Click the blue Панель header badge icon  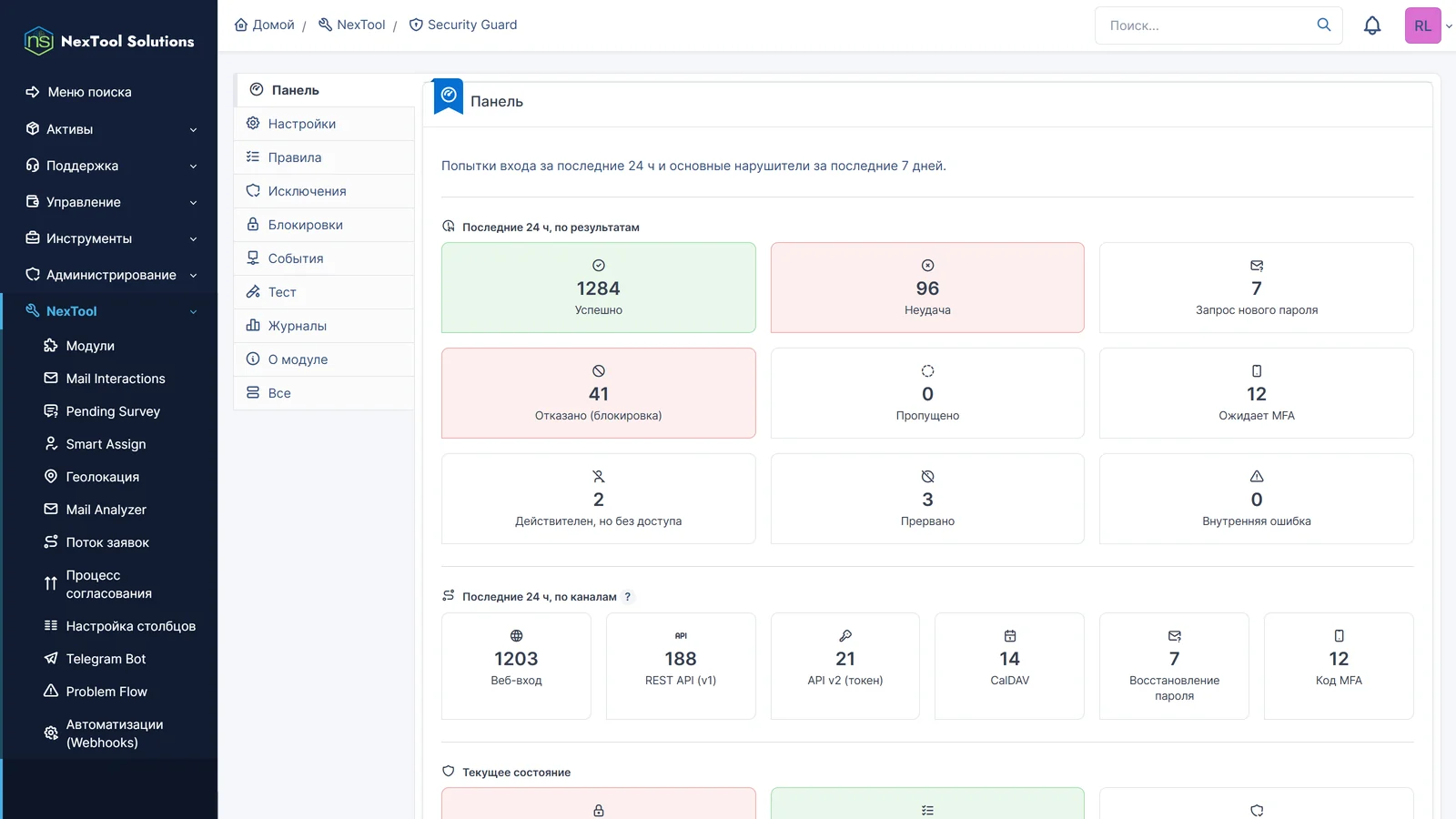(449, 96)
